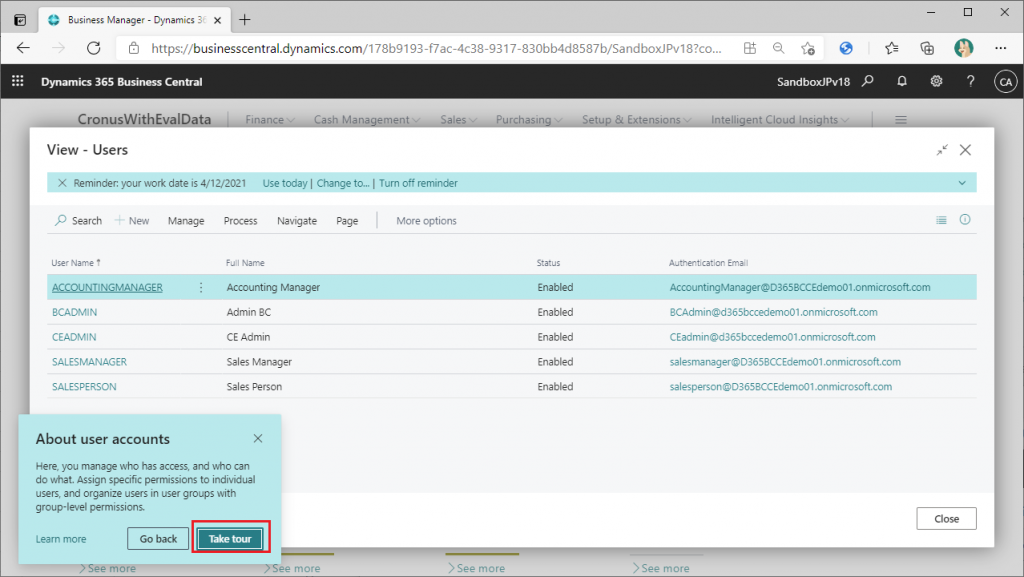The height and width of the screenshot is (577, 1024).
Task: Open the SALESMANAGER user record
Action: point(89,362)
